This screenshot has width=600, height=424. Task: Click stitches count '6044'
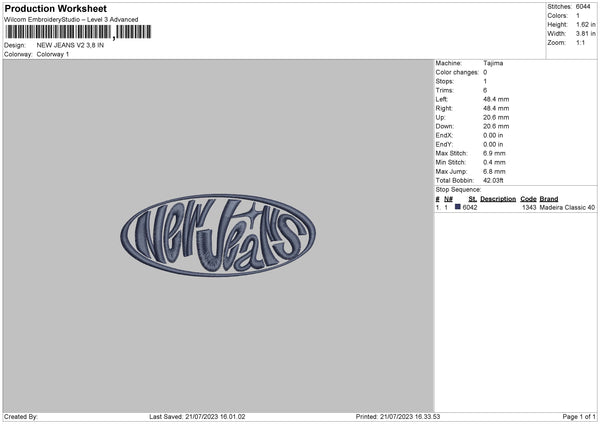tap(583, 7)
